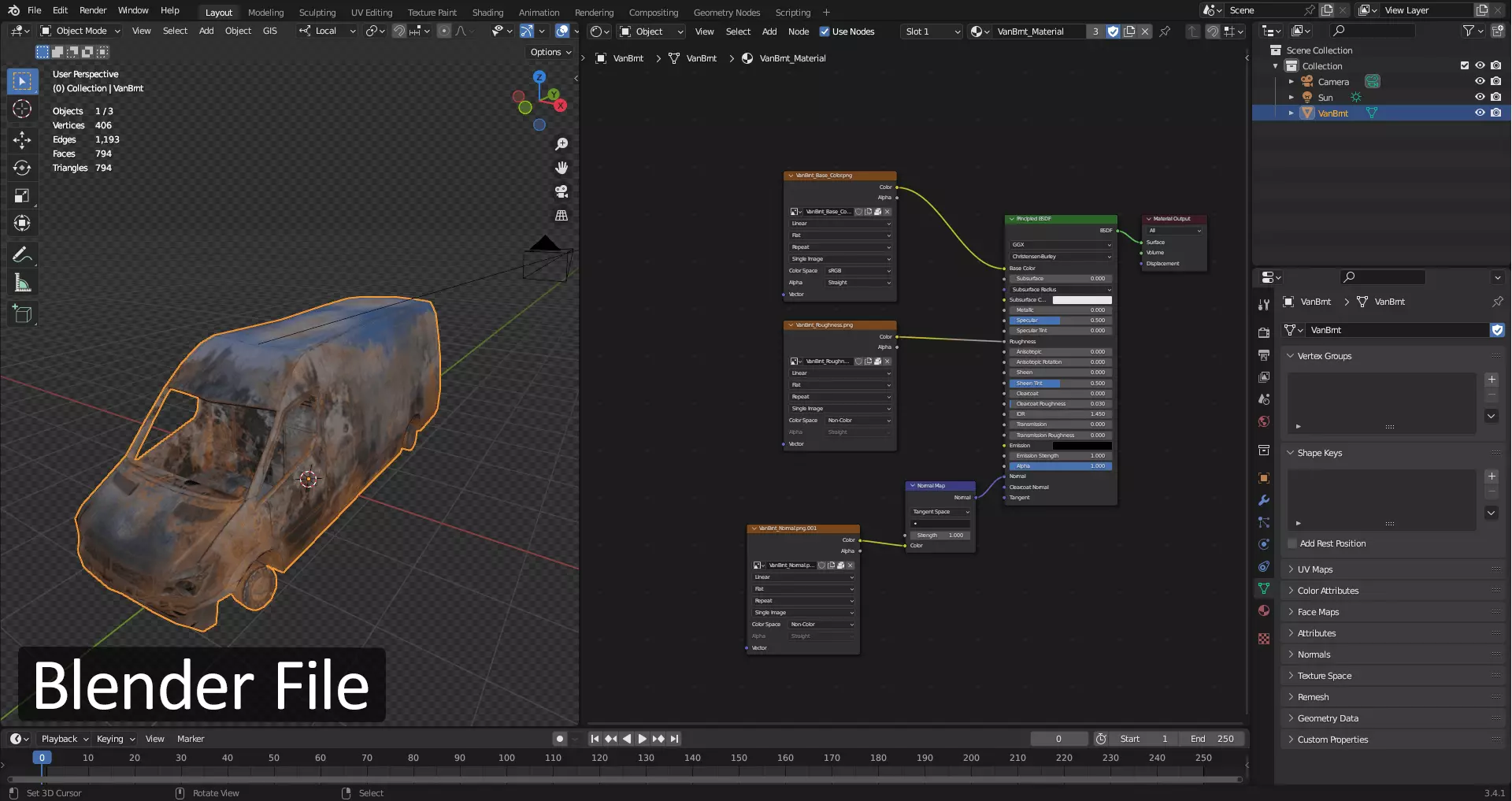This screenshot has height=801, width=1512.
Task: Click the Marker button in timeline
Action: [191, 739]
